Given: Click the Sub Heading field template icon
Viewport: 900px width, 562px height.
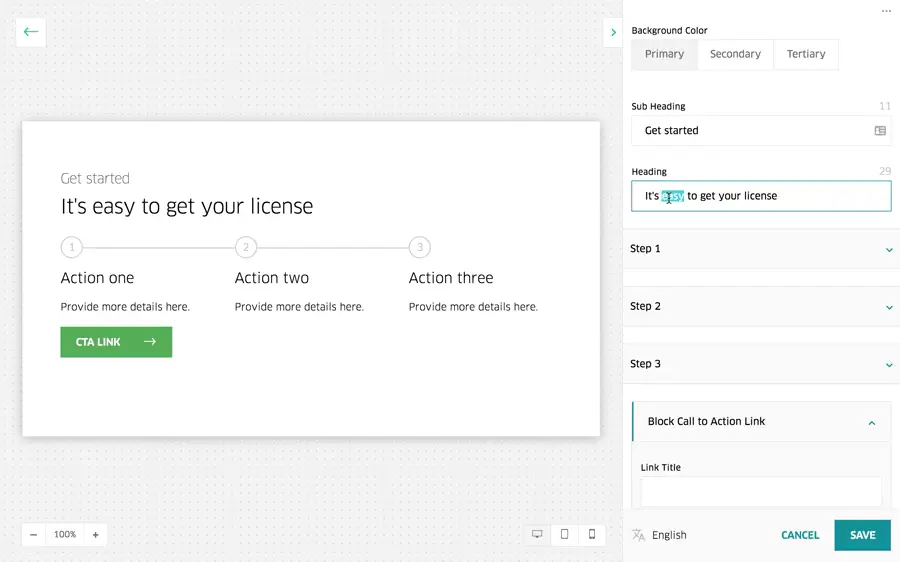Looking at the screenshot, I should tap(880, 131).
